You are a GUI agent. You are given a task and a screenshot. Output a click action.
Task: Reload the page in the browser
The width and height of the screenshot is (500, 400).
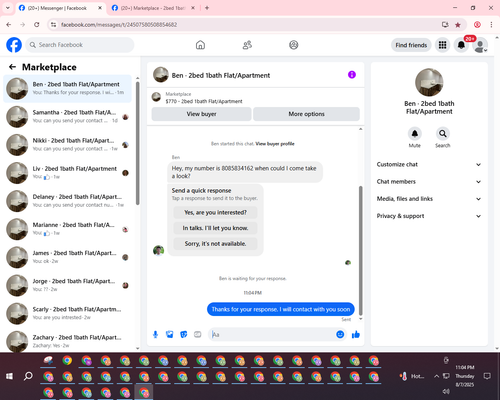pyautogui.click(x=37, y=25)
